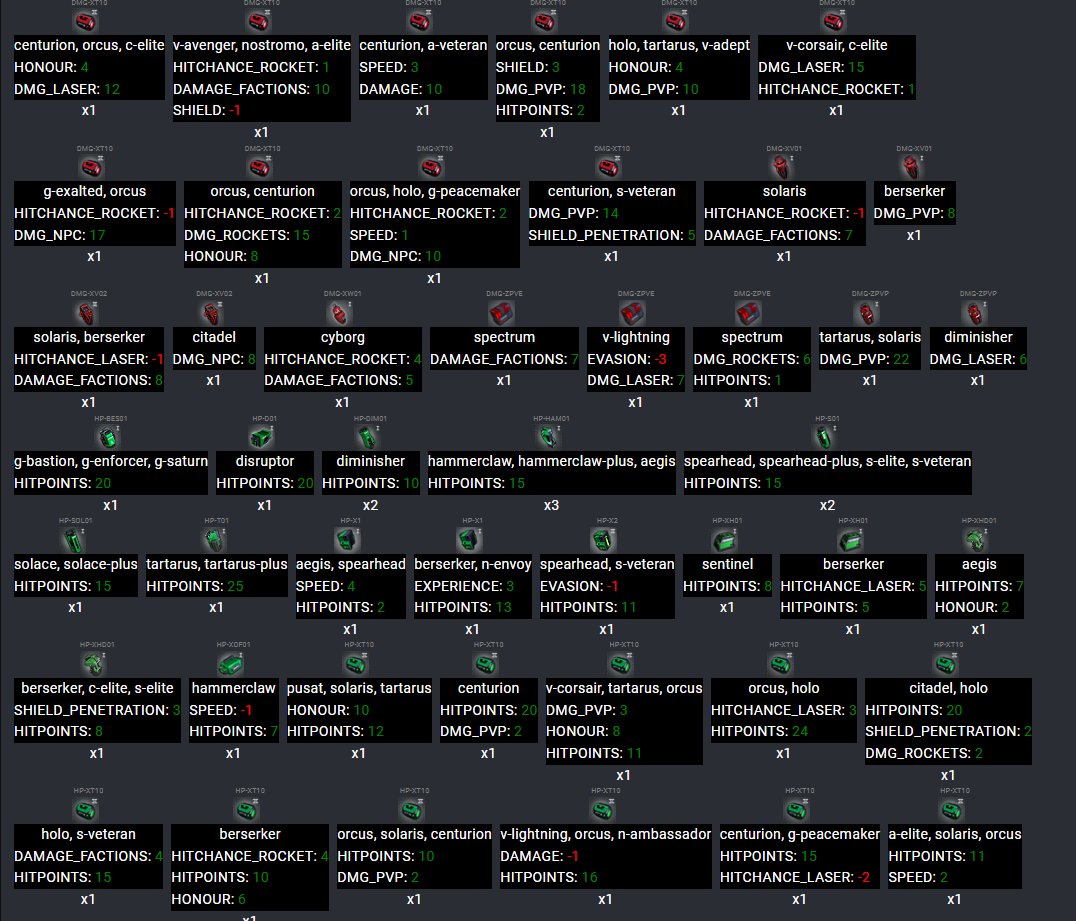The width and height of the screenshot is (1076, 921).
Task: Select the HP-SOL01 solace module icon
Action: (x=76, y=540)
